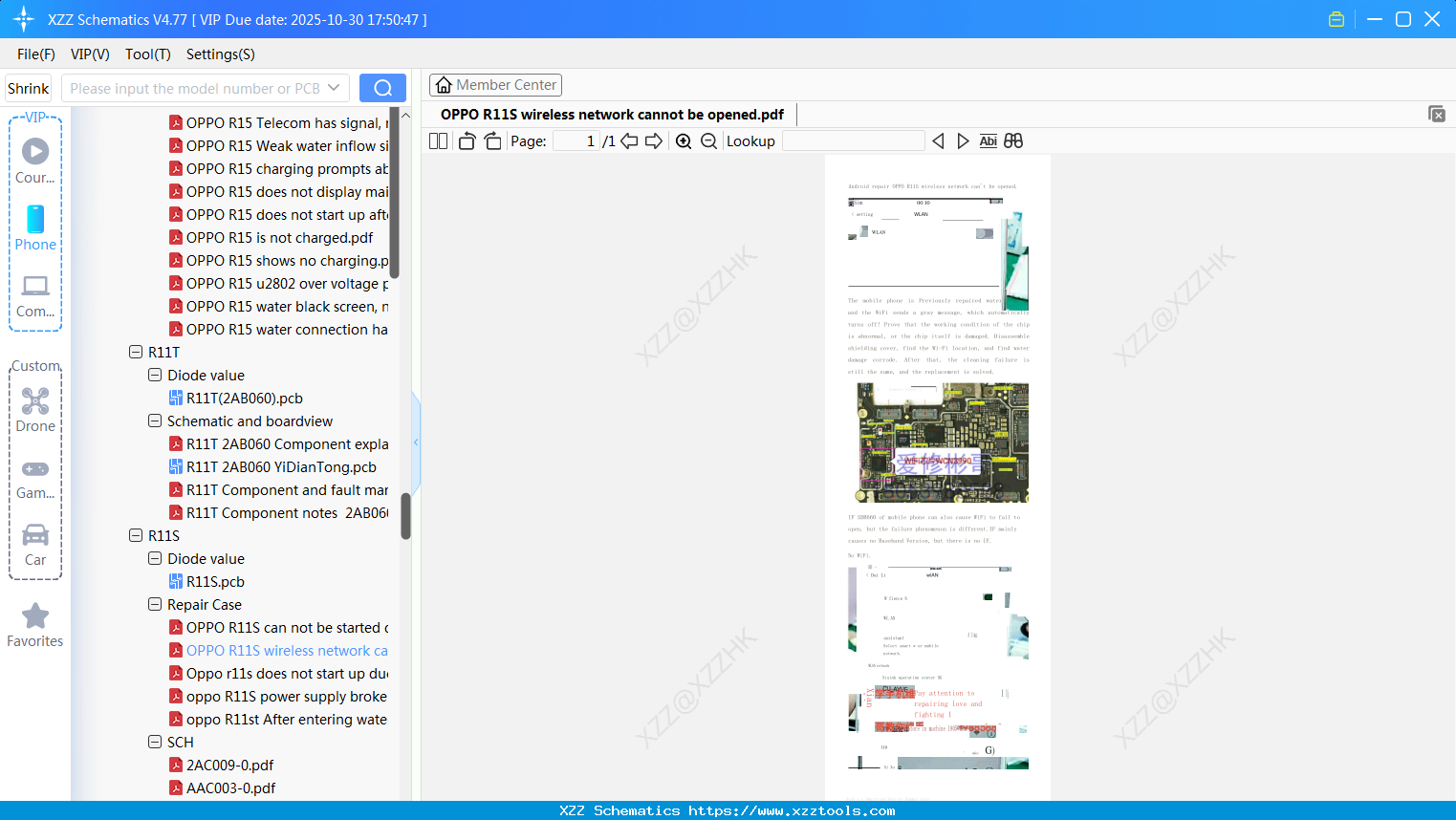The width and height of the screenshot is (1456, 820).
Task: Collapse Diode value under R11T
Action: 155,375
